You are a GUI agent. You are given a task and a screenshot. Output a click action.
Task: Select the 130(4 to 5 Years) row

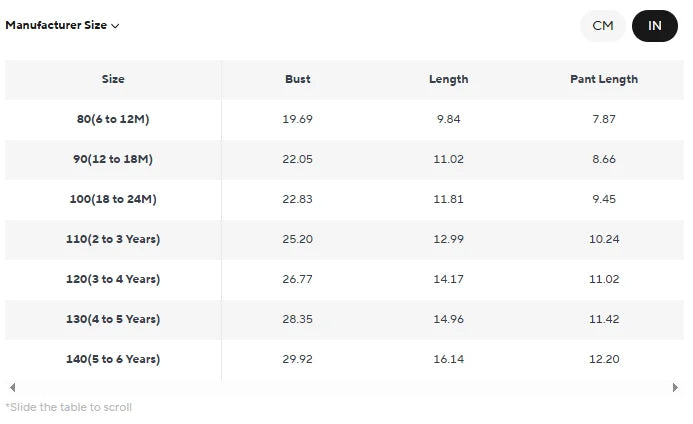pos(344,319)
